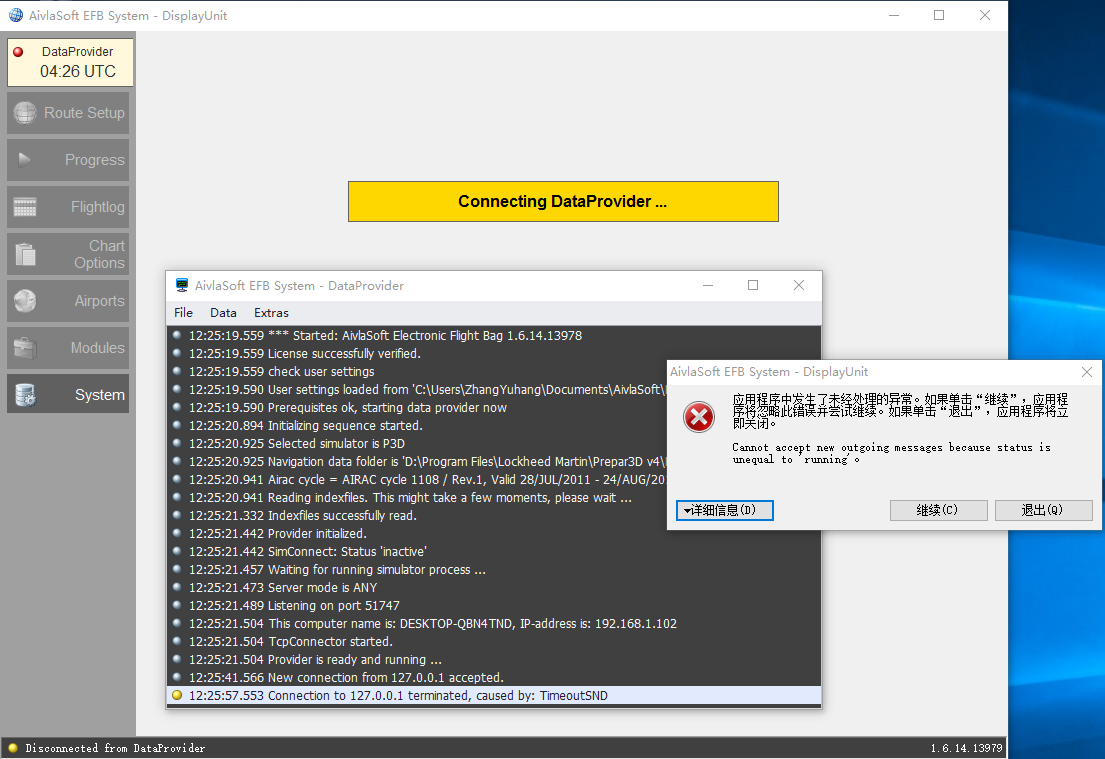This screenshot has height=759, width=1105.
Task: Select Route Setup in the sidebar
Action: [67, 112]
